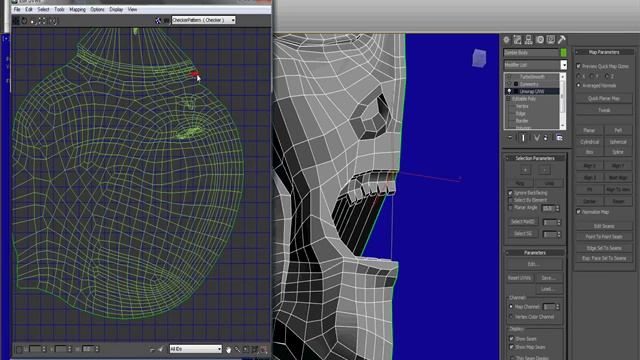
Task: Click the Pelt mapping button
Action: pyautogui.click(x=618, y=130)
